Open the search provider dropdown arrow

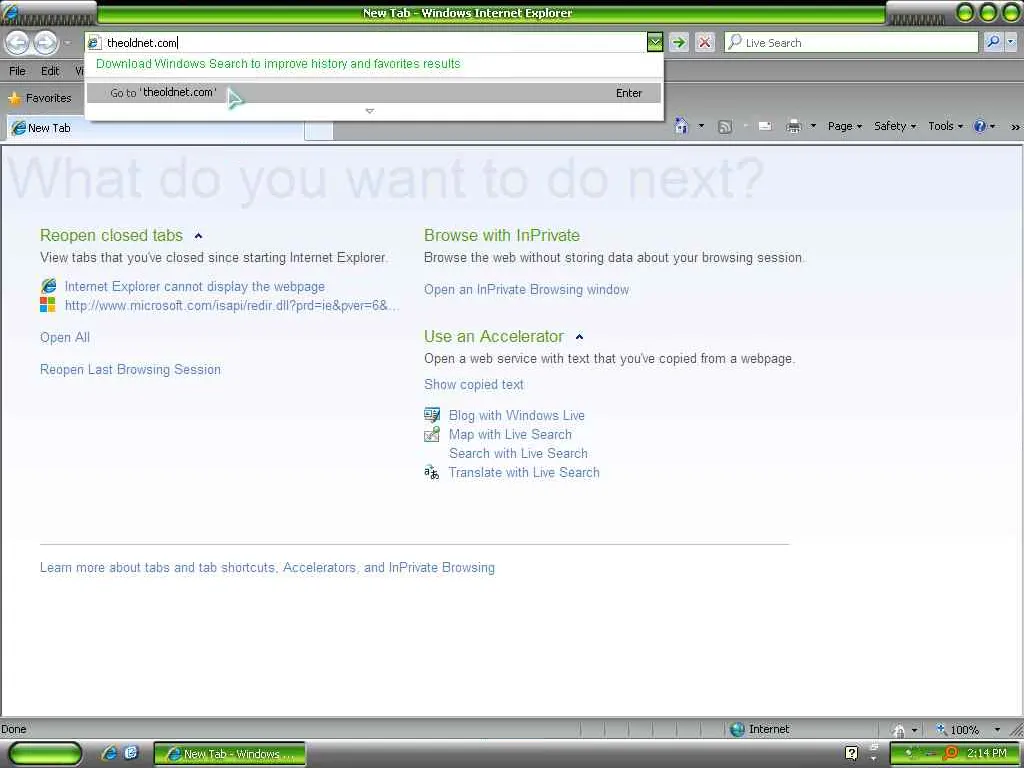1011,42
